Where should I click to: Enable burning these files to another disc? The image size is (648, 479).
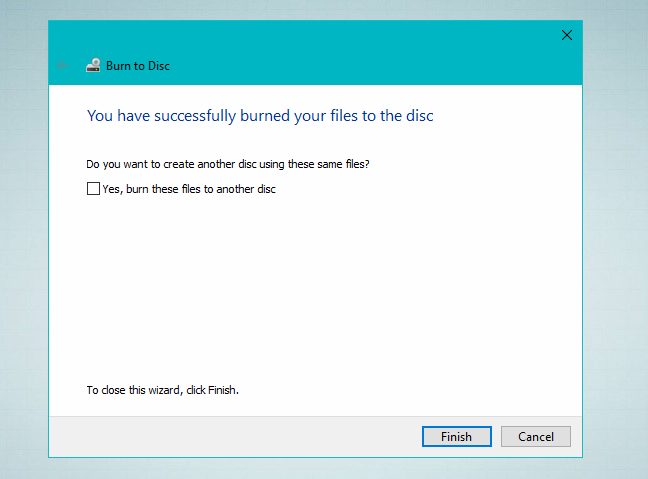(x=93, y=188)
